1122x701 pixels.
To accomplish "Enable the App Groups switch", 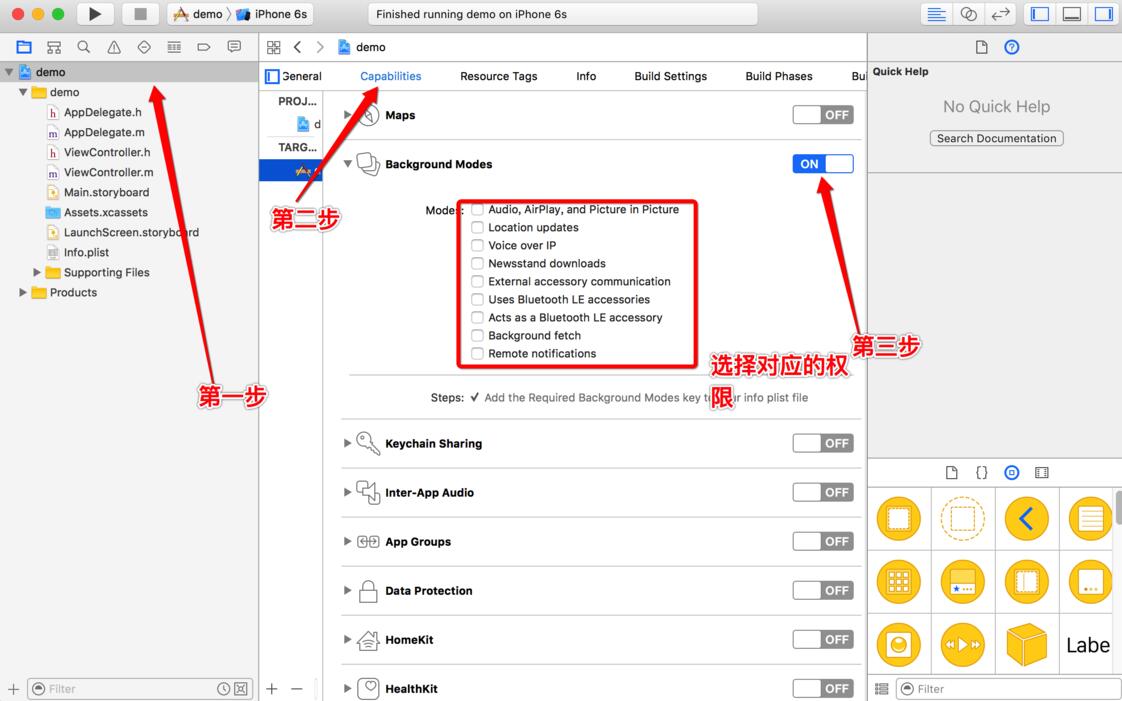I will [823, 541].
